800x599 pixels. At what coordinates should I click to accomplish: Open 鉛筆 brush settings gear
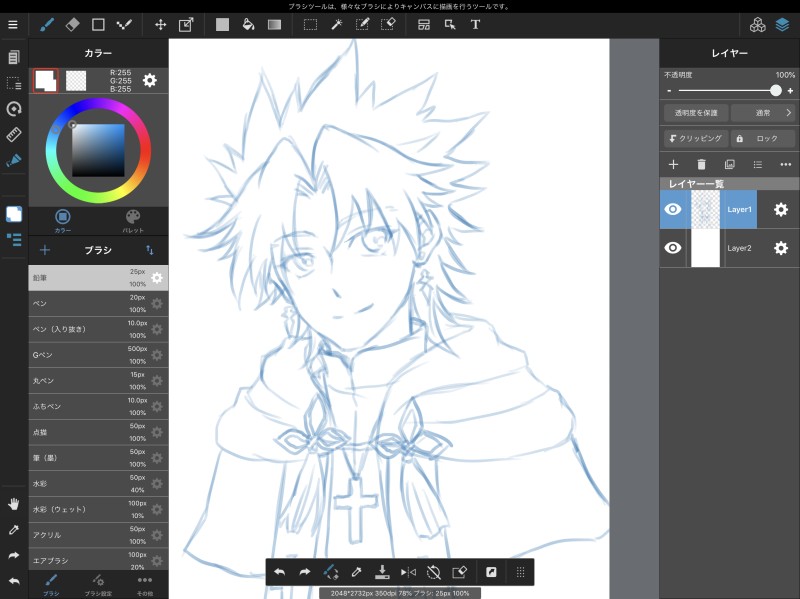coord(157,278)
